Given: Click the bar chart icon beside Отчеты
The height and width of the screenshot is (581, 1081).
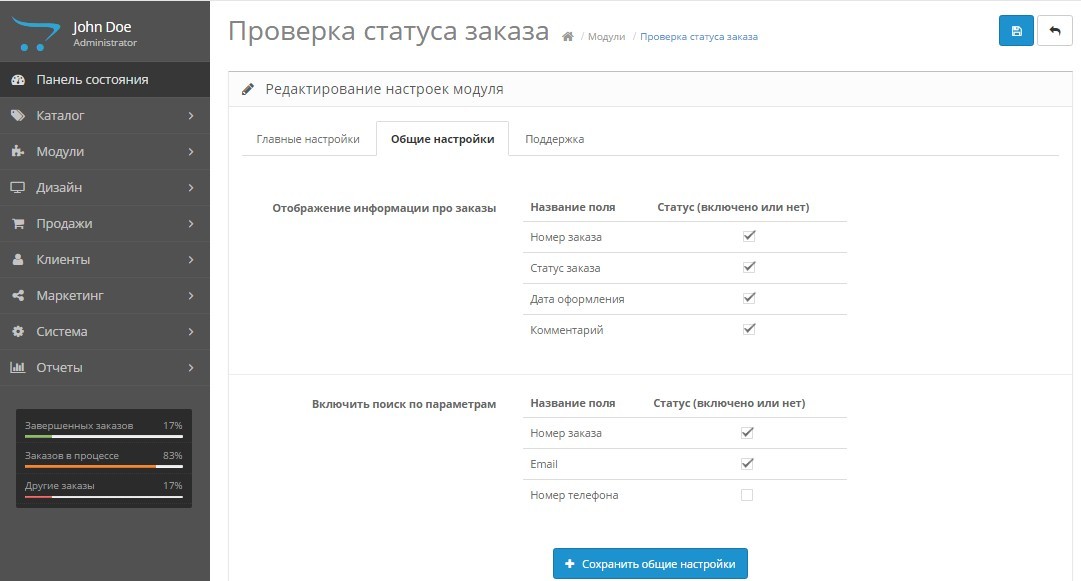Looking at the screenshot, I should click(18, 367).
